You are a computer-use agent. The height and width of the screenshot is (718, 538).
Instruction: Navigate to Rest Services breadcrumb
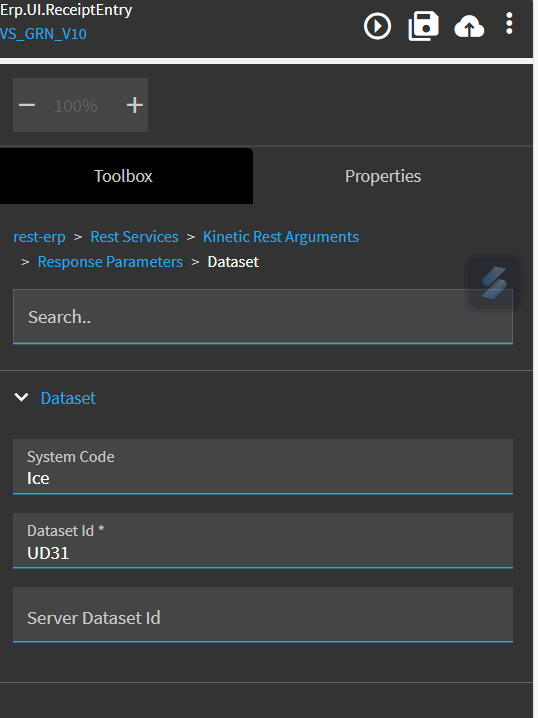[134, 237]
